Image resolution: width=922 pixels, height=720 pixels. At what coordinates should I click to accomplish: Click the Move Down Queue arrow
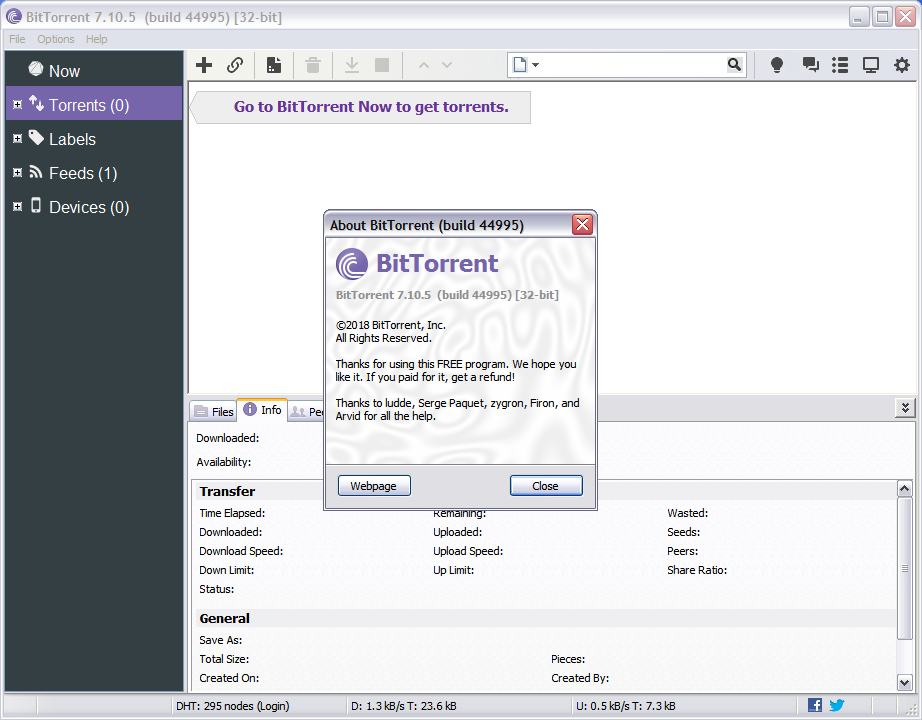[447, 65]
